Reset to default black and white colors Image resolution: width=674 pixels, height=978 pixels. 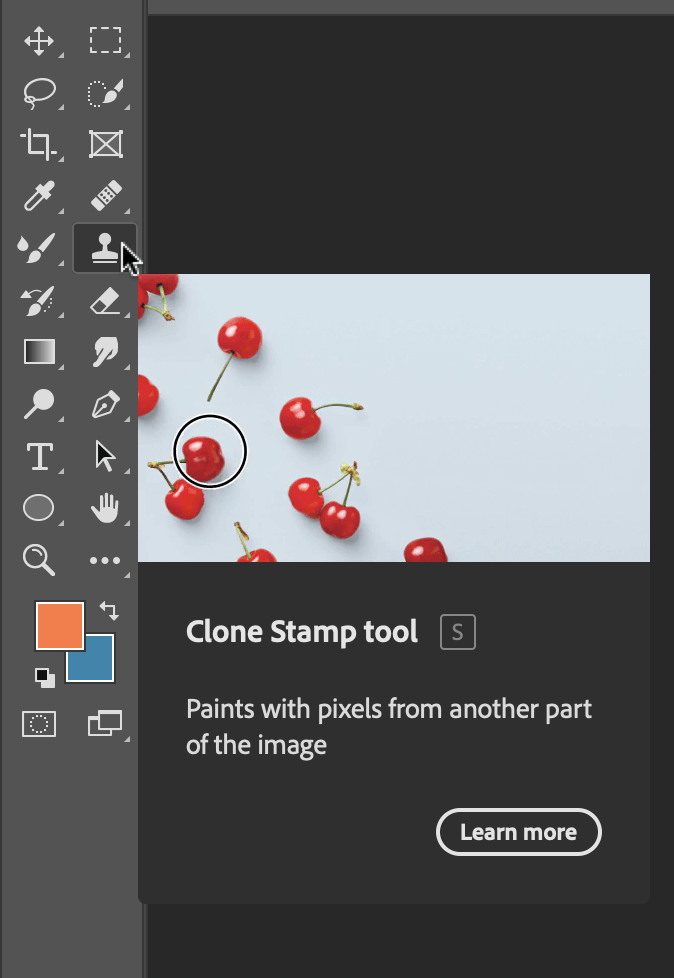click(44, 677)
